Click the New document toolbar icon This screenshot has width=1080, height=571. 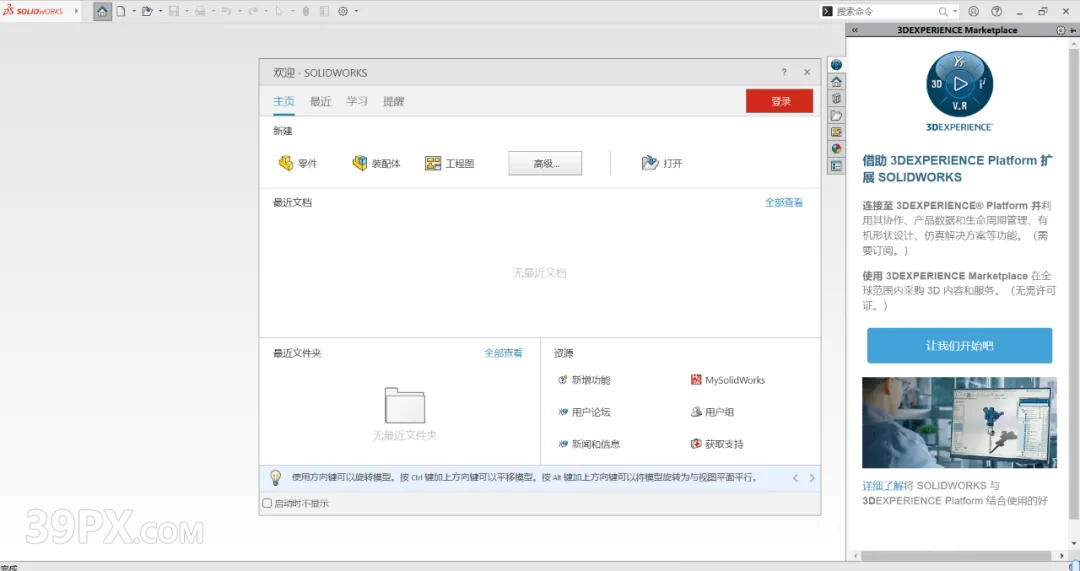coord(121,11)
